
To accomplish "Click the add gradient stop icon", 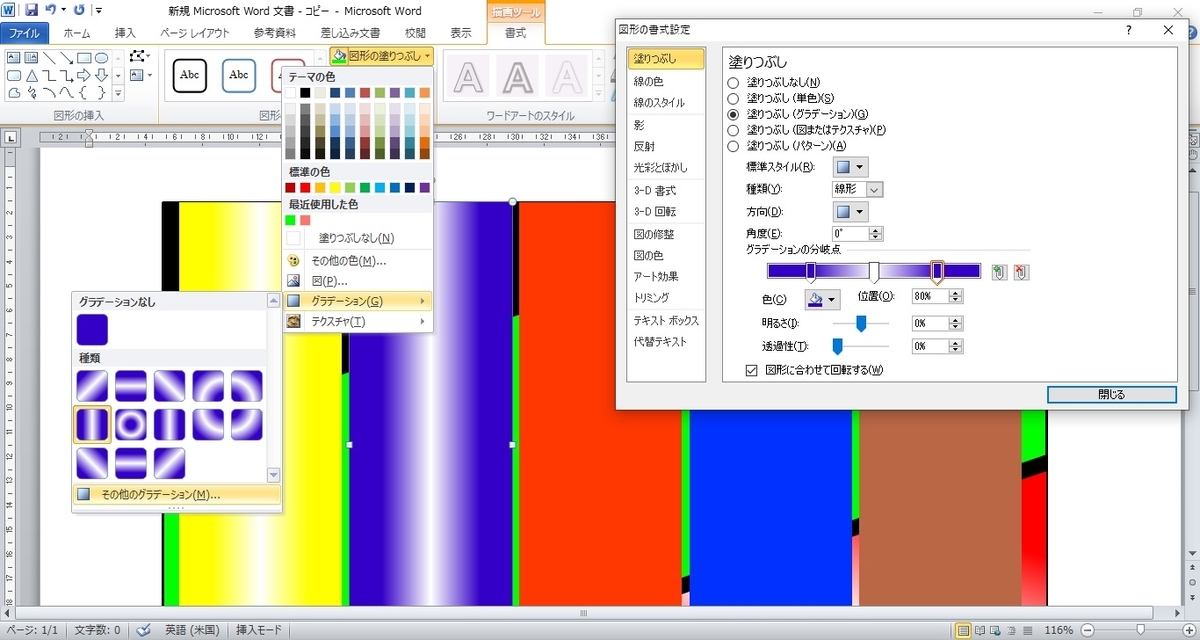I will (999, 271).
